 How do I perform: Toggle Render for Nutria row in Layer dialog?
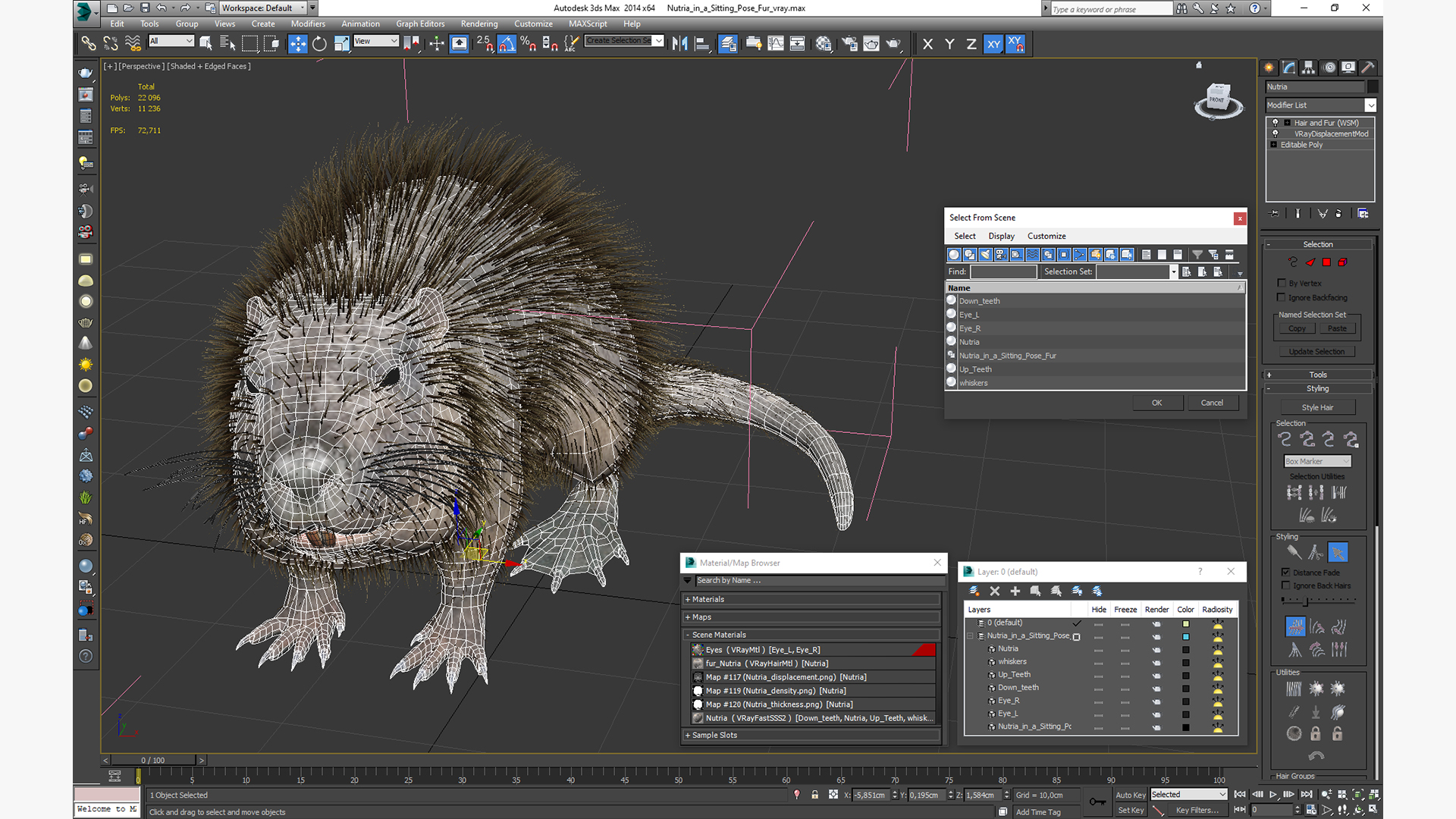1156,649
